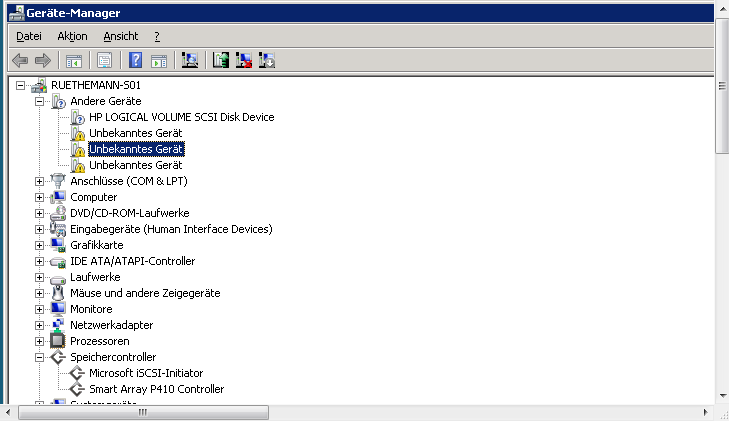Screen dimensions: 729x421
Task: Click the Monitore category icon
Action: [x=58, y=309]
